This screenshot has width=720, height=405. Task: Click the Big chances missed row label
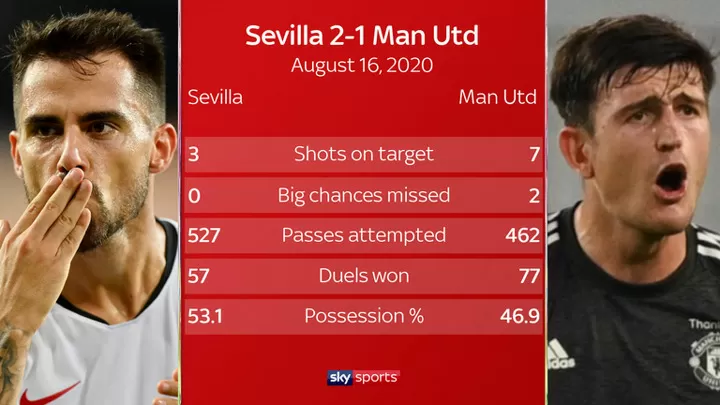(x=363, y=195)
